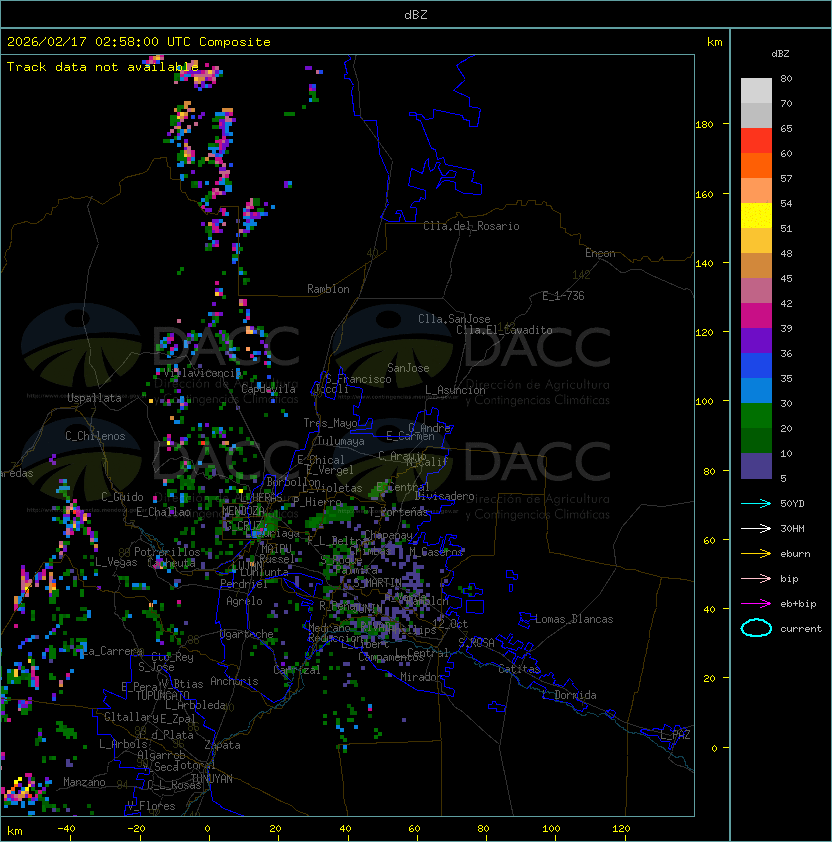The width and height of the screenshot is (832, 842).
Task: Select dark green swatch between 20 and 10 dBZ
Action: click(x=756, y=440)
